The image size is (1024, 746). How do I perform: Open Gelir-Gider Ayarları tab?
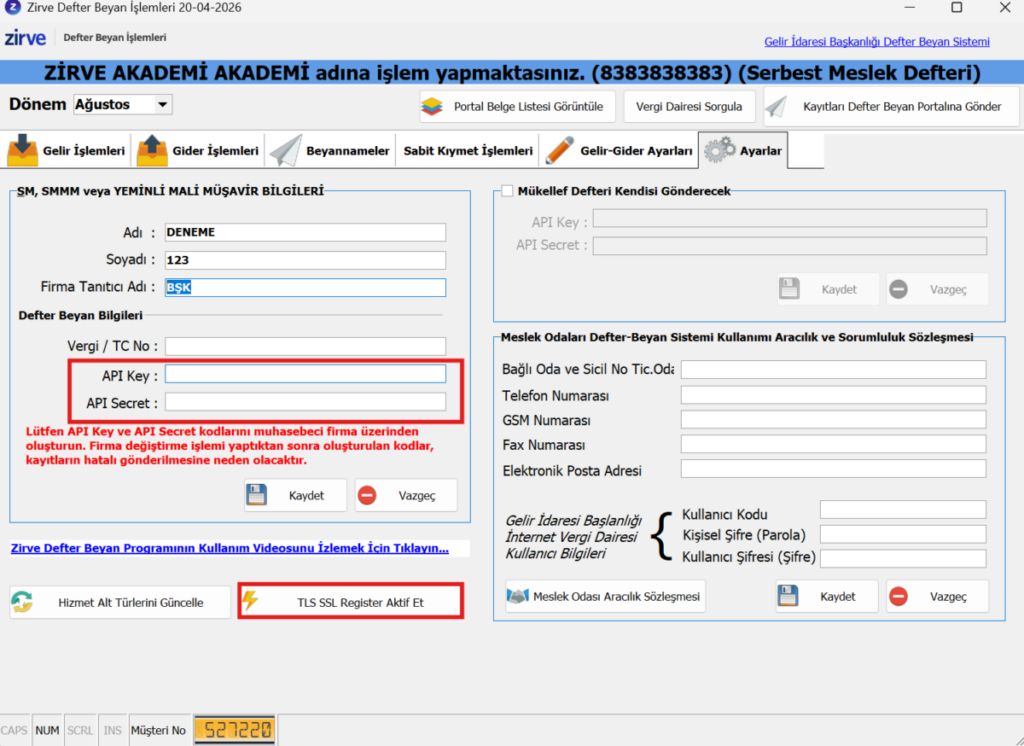(618, 151)
